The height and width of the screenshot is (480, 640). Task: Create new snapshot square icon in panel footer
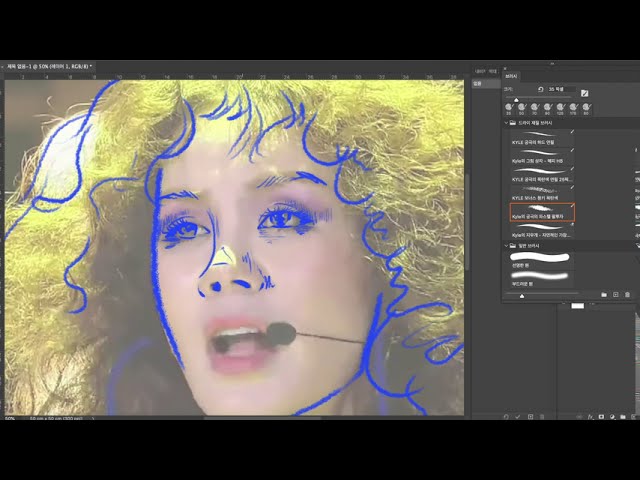click(x=530, y=417)
